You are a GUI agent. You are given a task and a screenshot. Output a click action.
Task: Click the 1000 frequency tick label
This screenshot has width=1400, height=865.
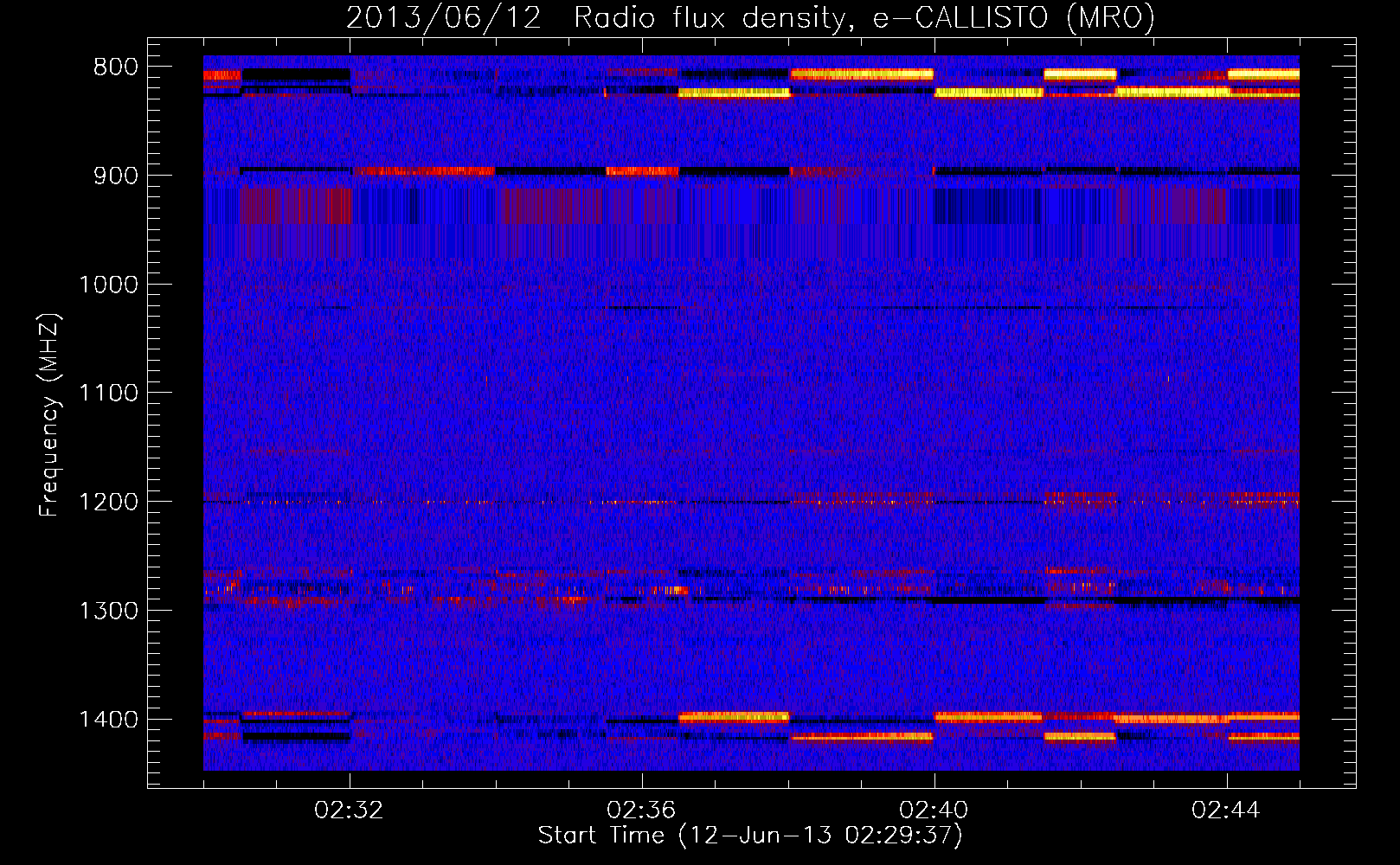click(108, 285)
